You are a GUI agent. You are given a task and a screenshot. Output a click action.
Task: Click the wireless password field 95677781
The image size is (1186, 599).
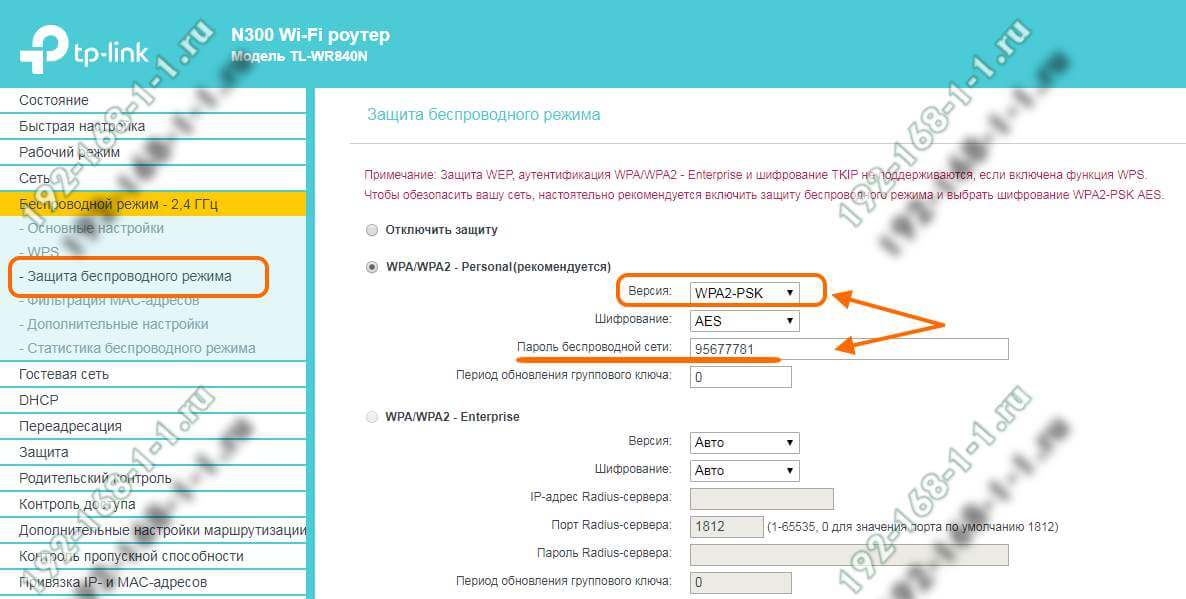click(x=849, y=349)
